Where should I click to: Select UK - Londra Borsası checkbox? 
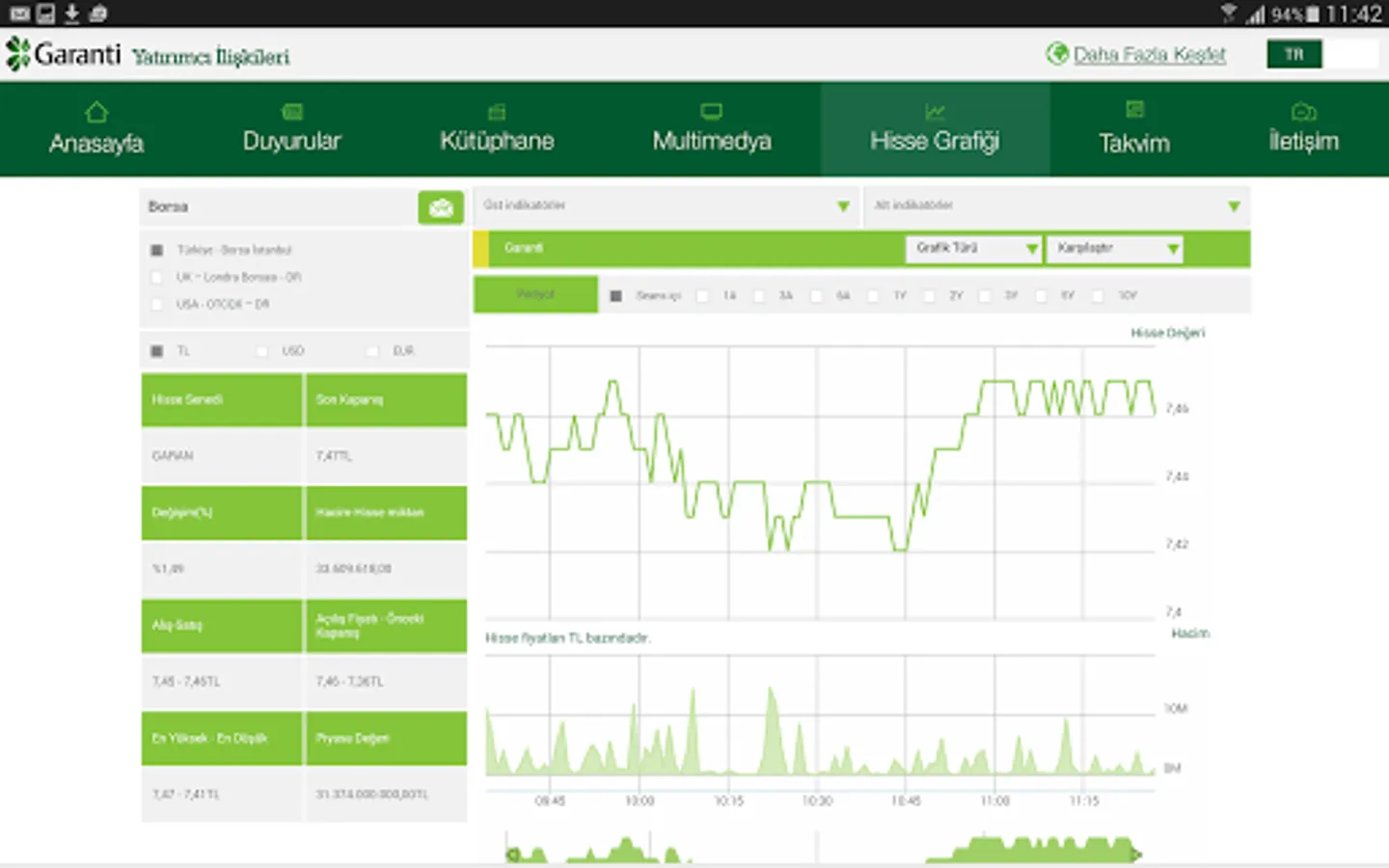156,278
